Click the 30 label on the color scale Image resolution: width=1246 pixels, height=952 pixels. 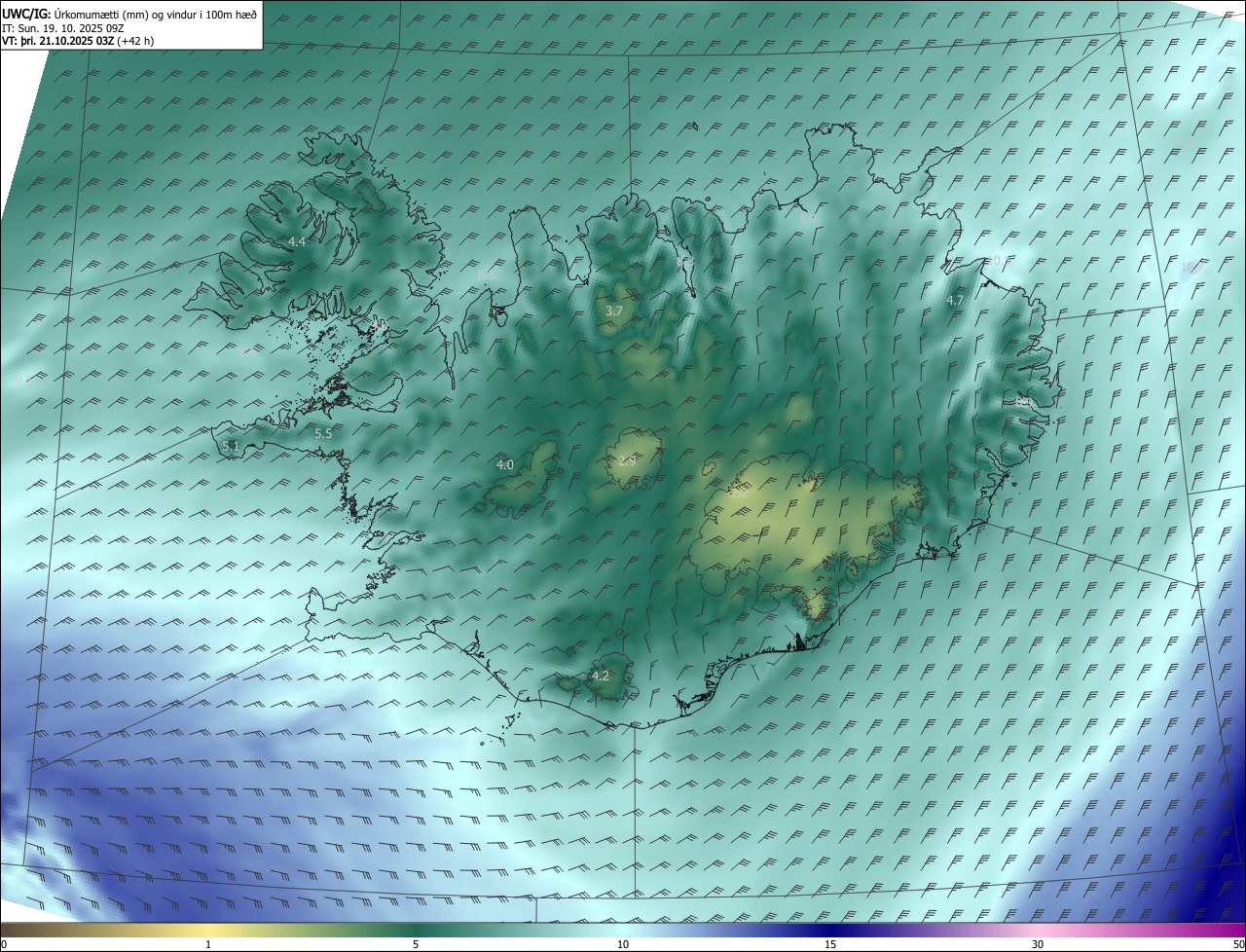pos(1038,944)
